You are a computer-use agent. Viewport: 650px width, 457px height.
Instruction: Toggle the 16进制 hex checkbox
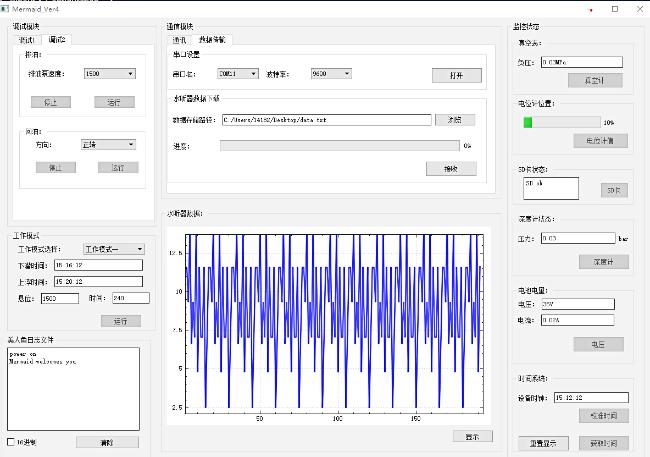(x=11, y=442)
